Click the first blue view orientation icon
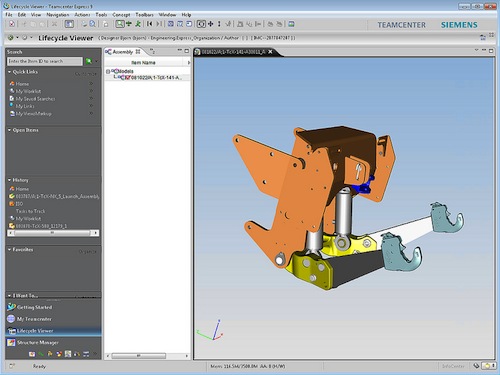The image size is (500, 375). pos(171,24)
